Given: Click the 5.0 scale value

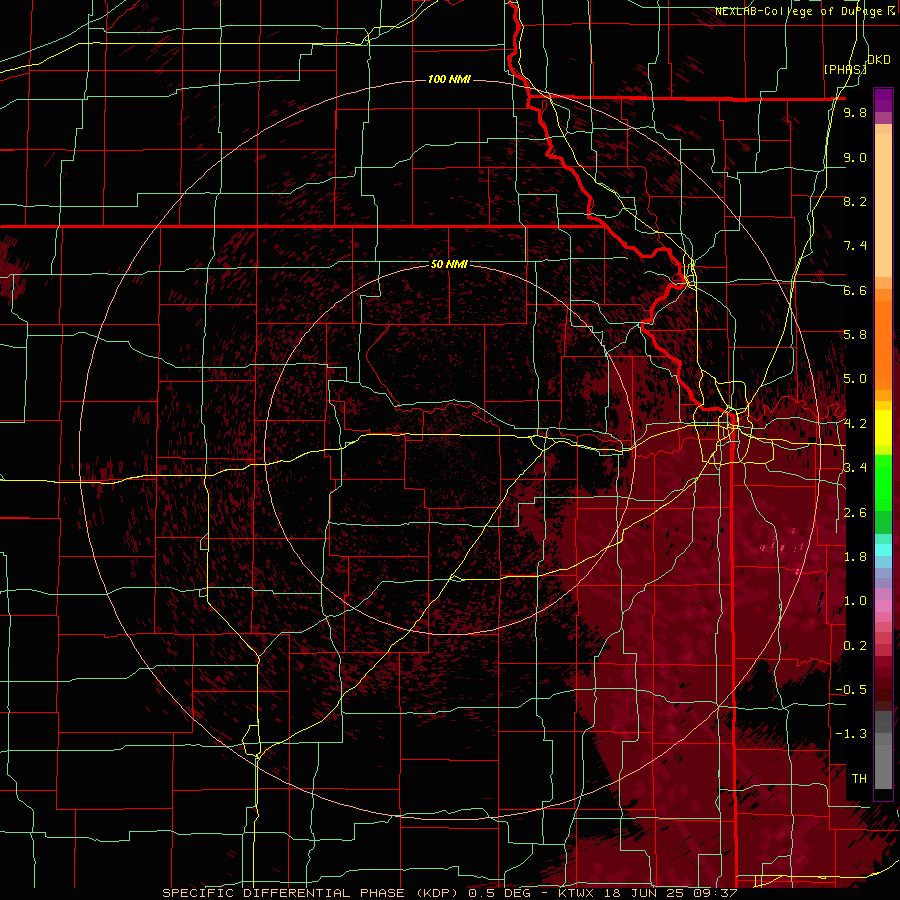Looking at the screenshot, I should [x=855, y=379].
